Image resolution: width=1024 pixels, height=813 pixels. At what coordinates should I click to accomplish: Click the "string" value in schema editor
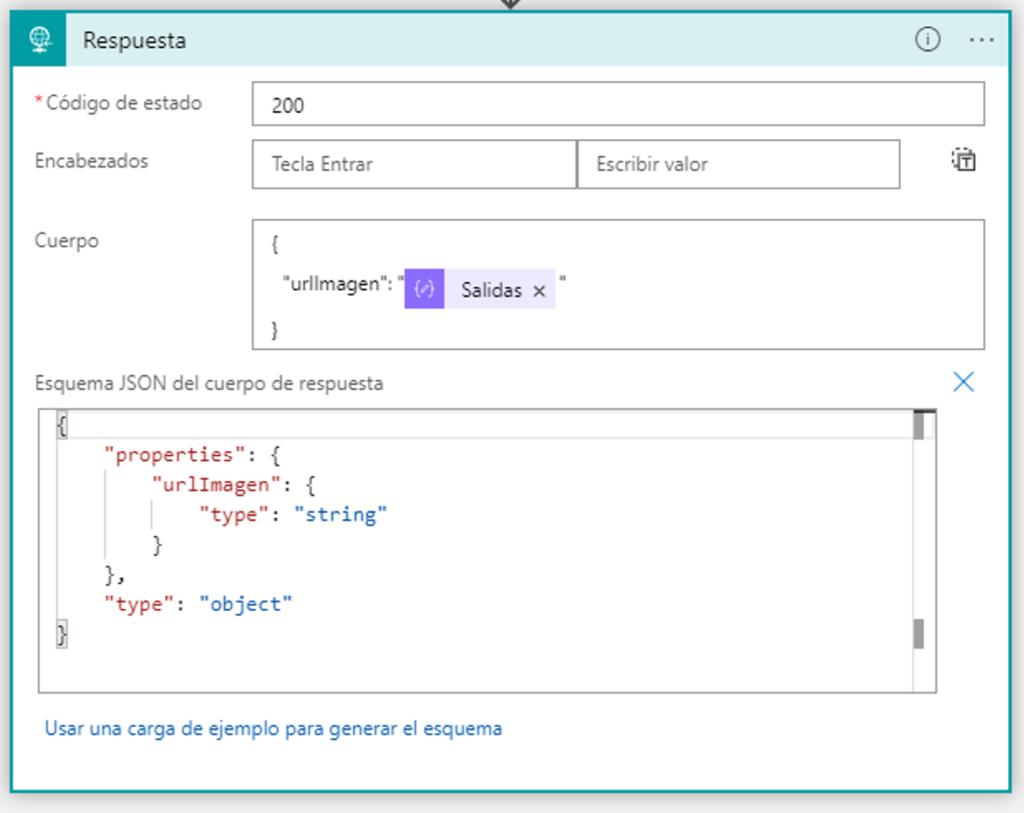[340, 515]
